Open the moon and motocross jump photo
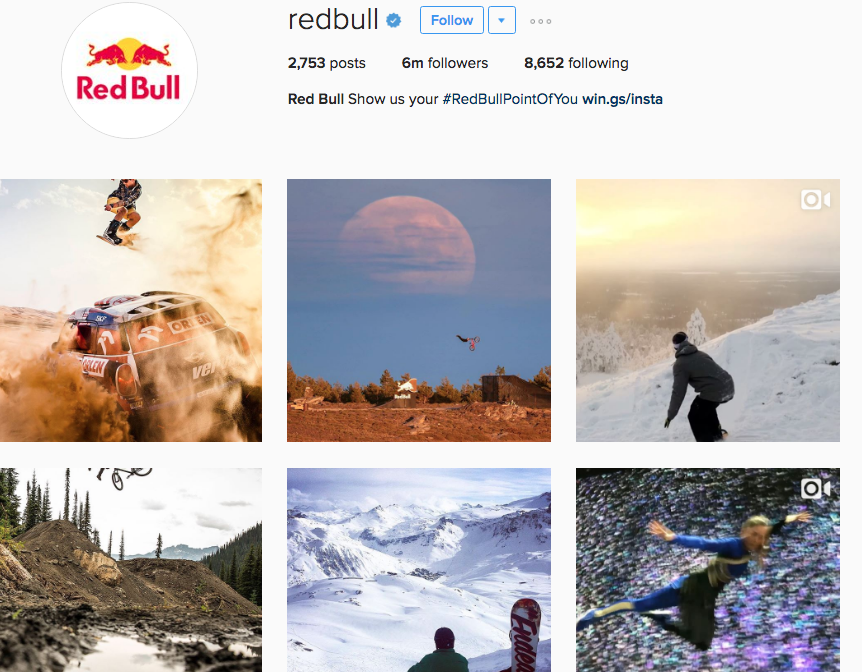 [419, 310]
